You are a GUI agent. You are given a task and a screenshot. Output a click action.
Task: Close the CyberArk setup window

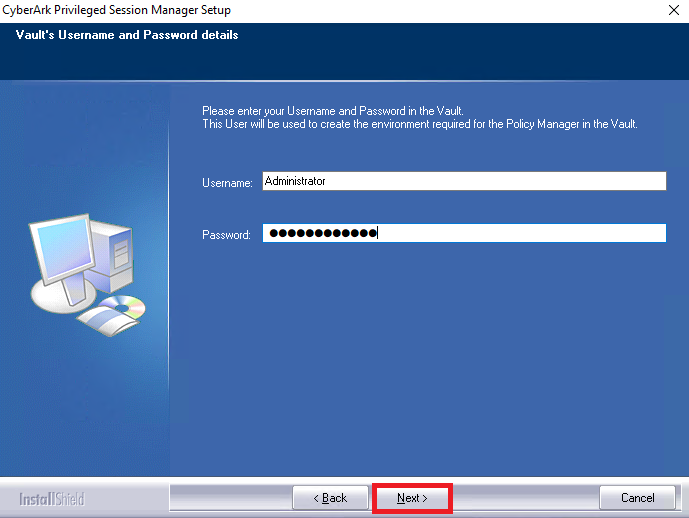(x=674, y=10)
